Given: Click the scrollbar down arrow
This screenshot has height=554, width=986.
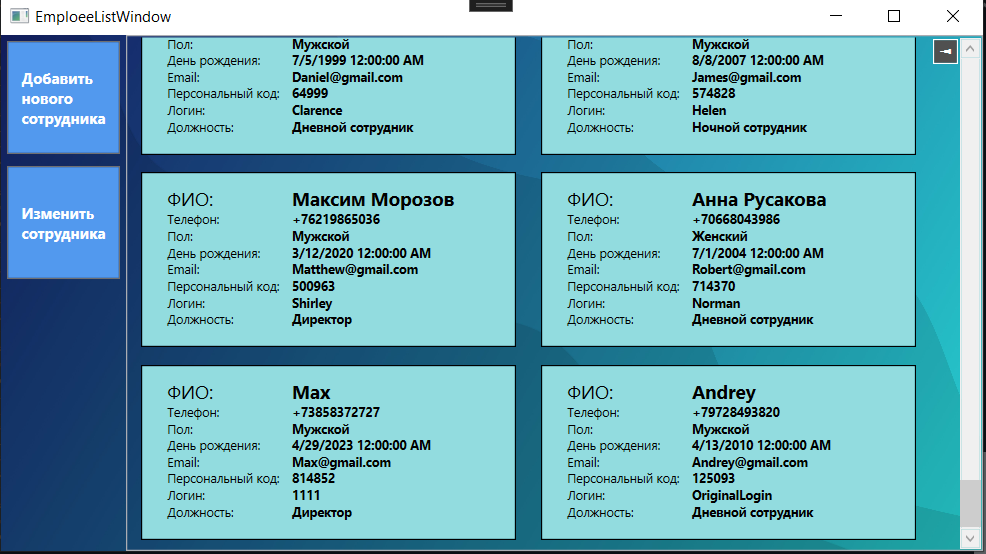Looking at the screenshot, I should pyautogui.click(x=970, y=538).
